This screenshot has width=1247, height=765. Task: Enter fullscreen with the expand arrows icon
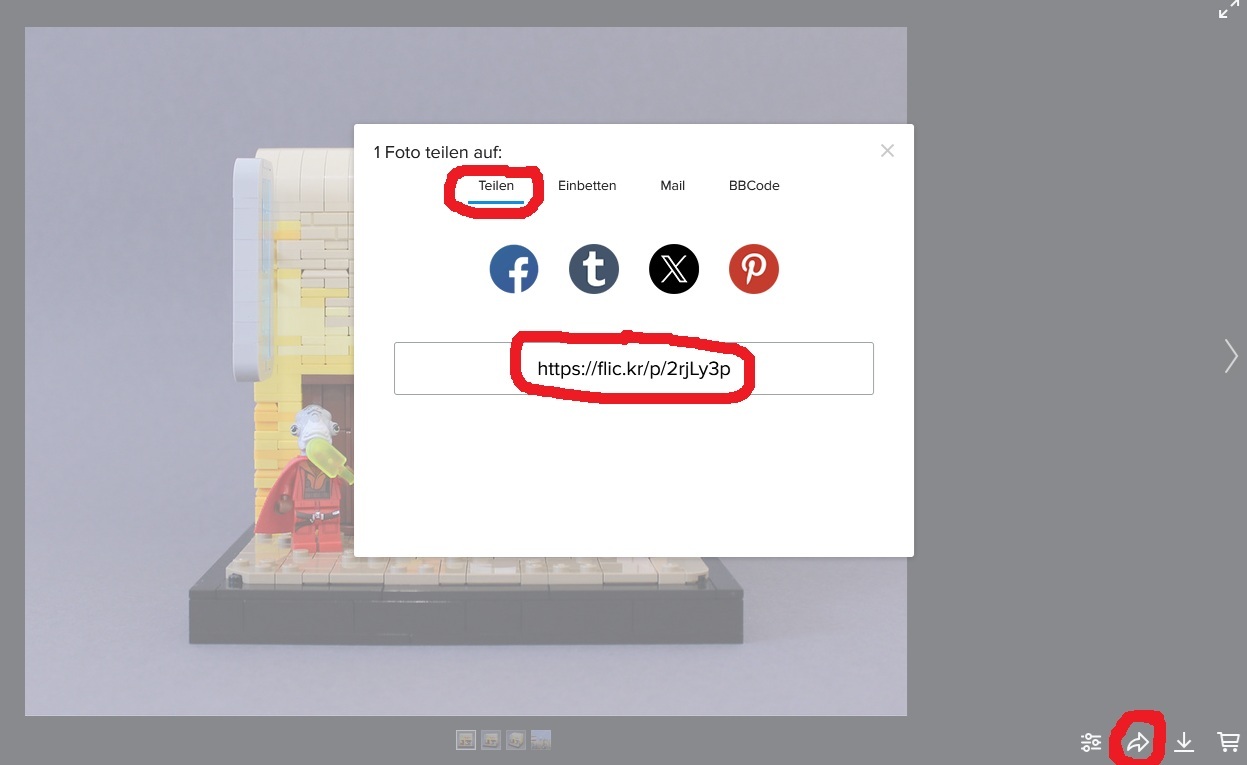1229,10
